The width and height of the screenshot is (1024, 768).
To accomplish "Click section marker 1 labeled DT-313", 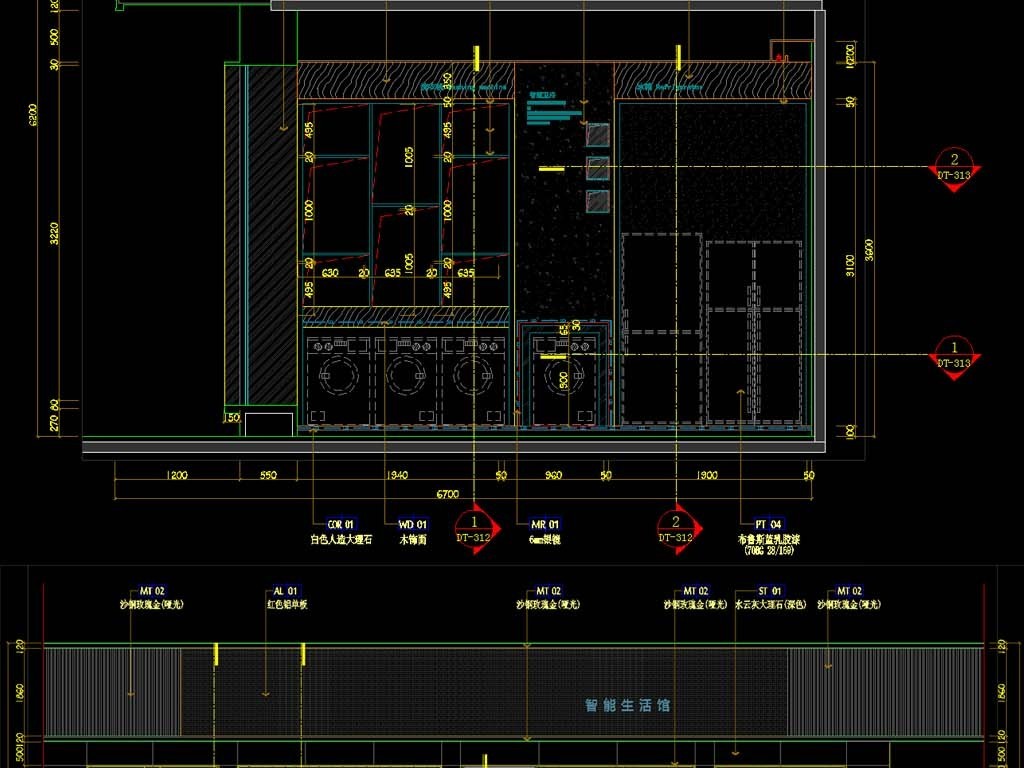I will tap(953, 354).
